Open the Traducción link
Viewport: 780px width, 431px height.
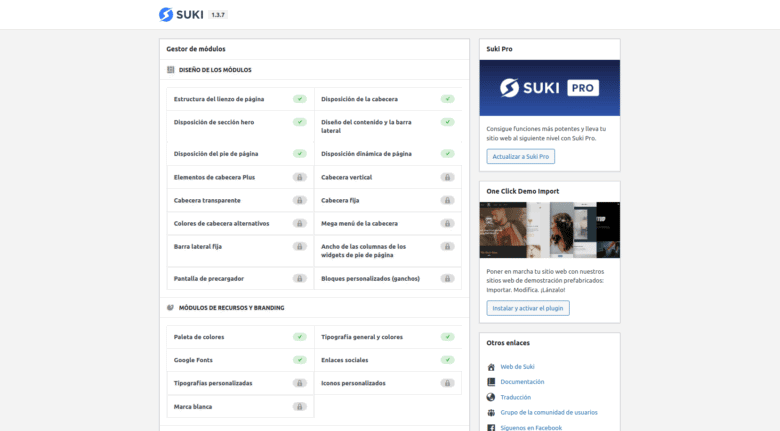click(x=516, y=397)
